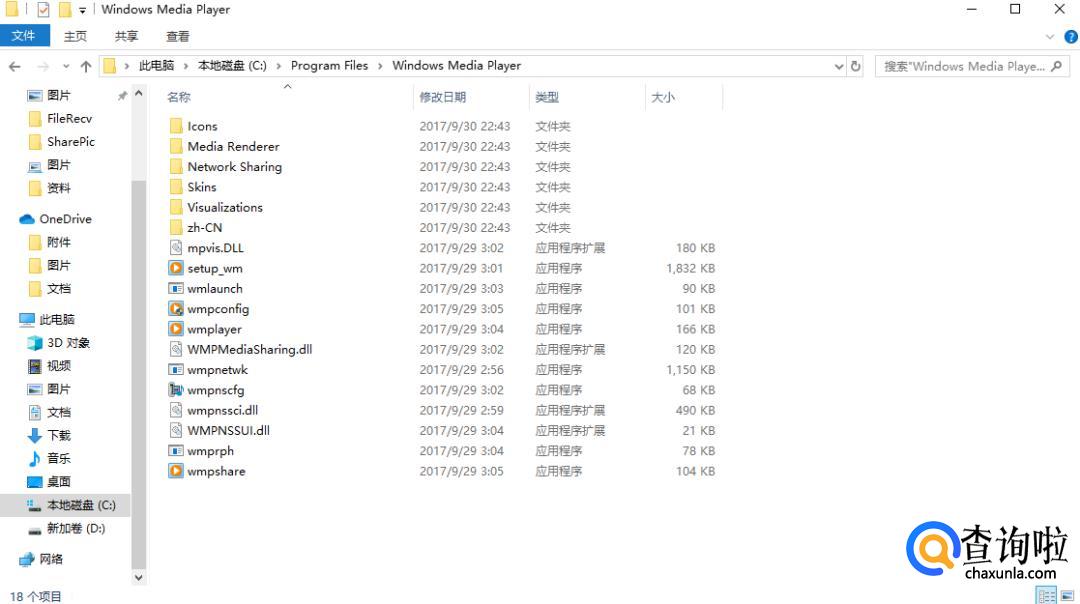The height and width of the screenshot is (604, 1080).
Task: Select 网络 in navigation pane
Action: click(50, 559)
